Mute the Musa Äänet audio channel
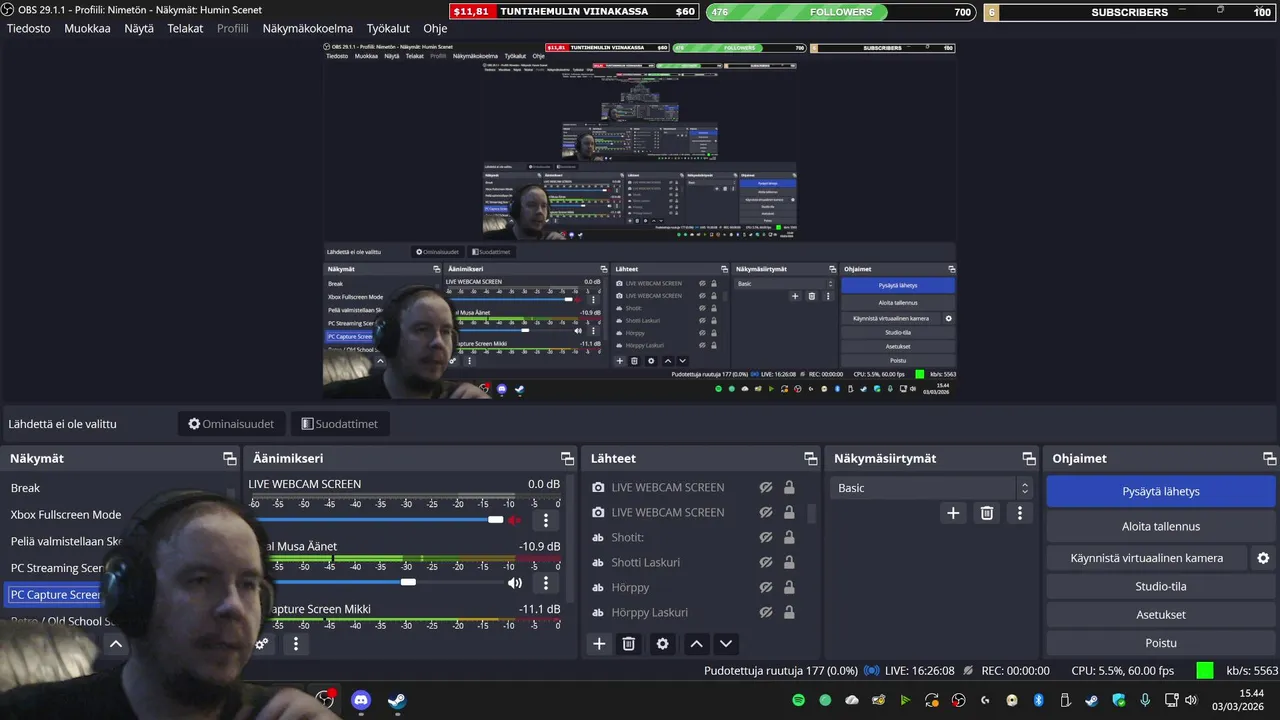The height and width of the screenshot is (720, 1280). click(515, 582)
